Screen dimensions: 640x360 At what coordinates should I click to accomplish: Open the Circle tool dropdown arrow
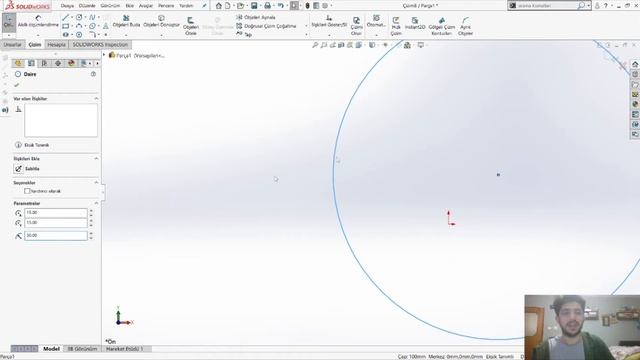(85, 18)
